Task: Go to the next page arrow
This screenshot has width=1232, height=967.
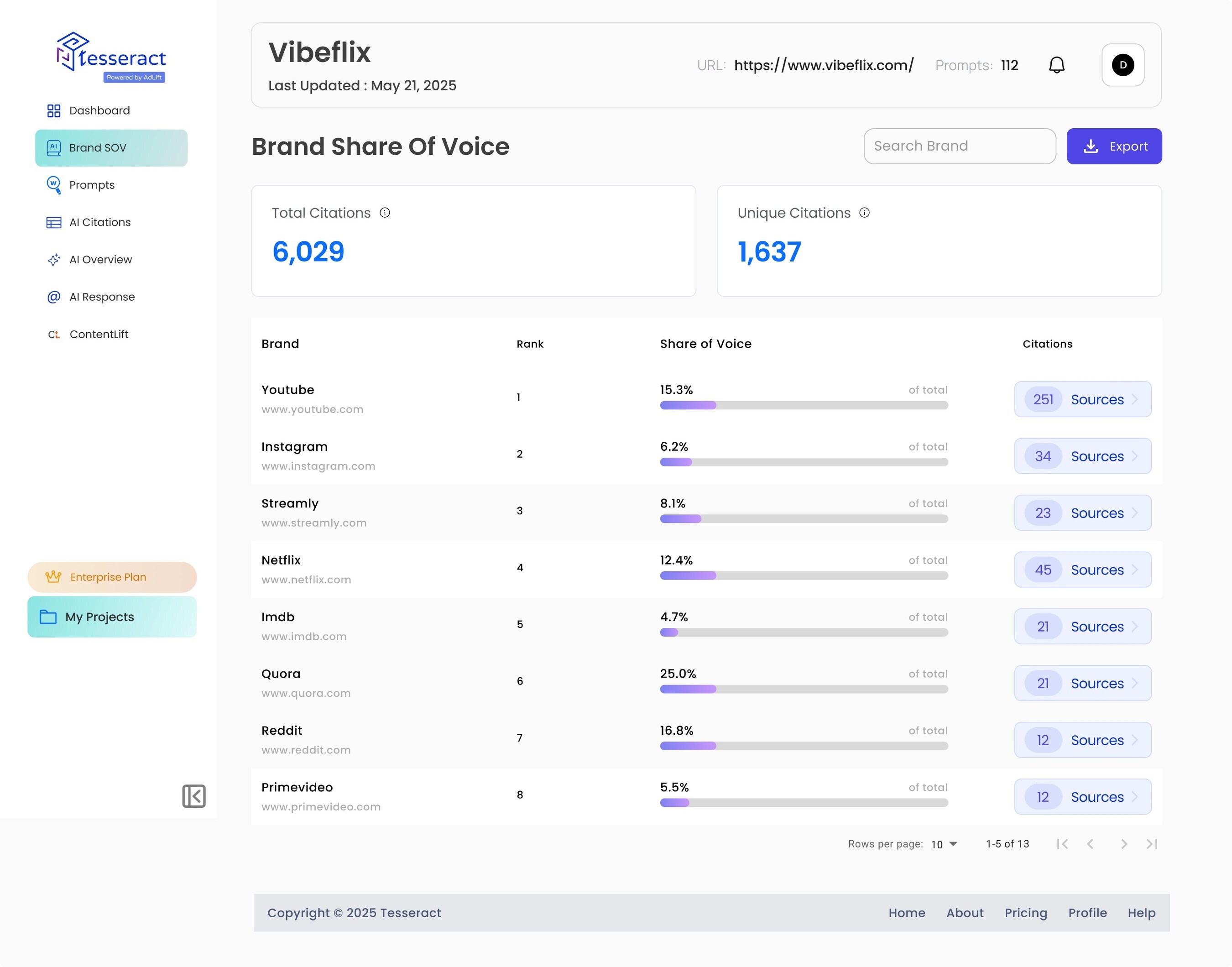Action: point(1124,844)
